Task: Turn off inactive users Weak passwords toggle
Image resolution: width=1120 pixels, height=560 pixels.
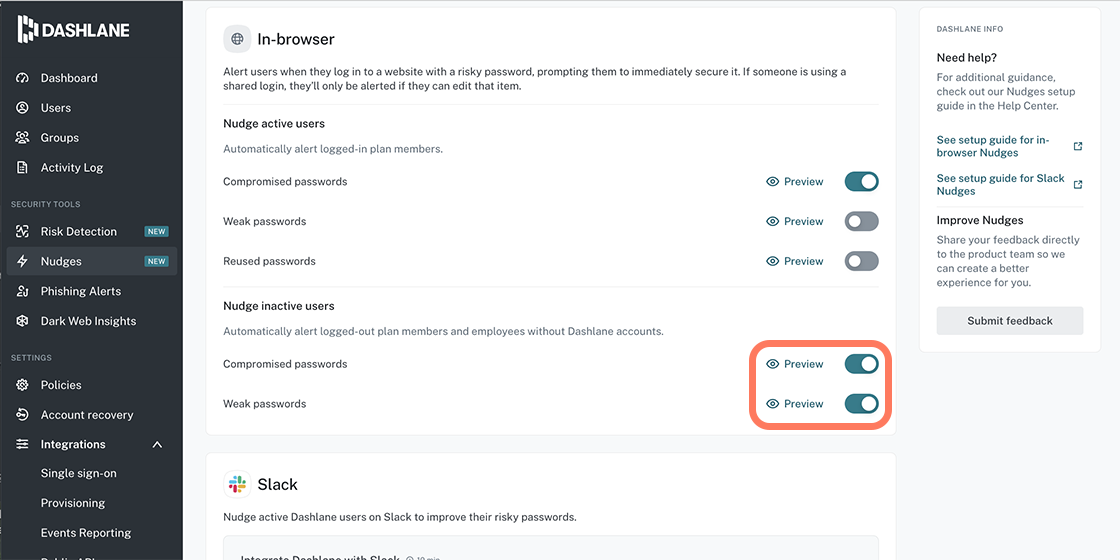Action: [x=861, y=404]
